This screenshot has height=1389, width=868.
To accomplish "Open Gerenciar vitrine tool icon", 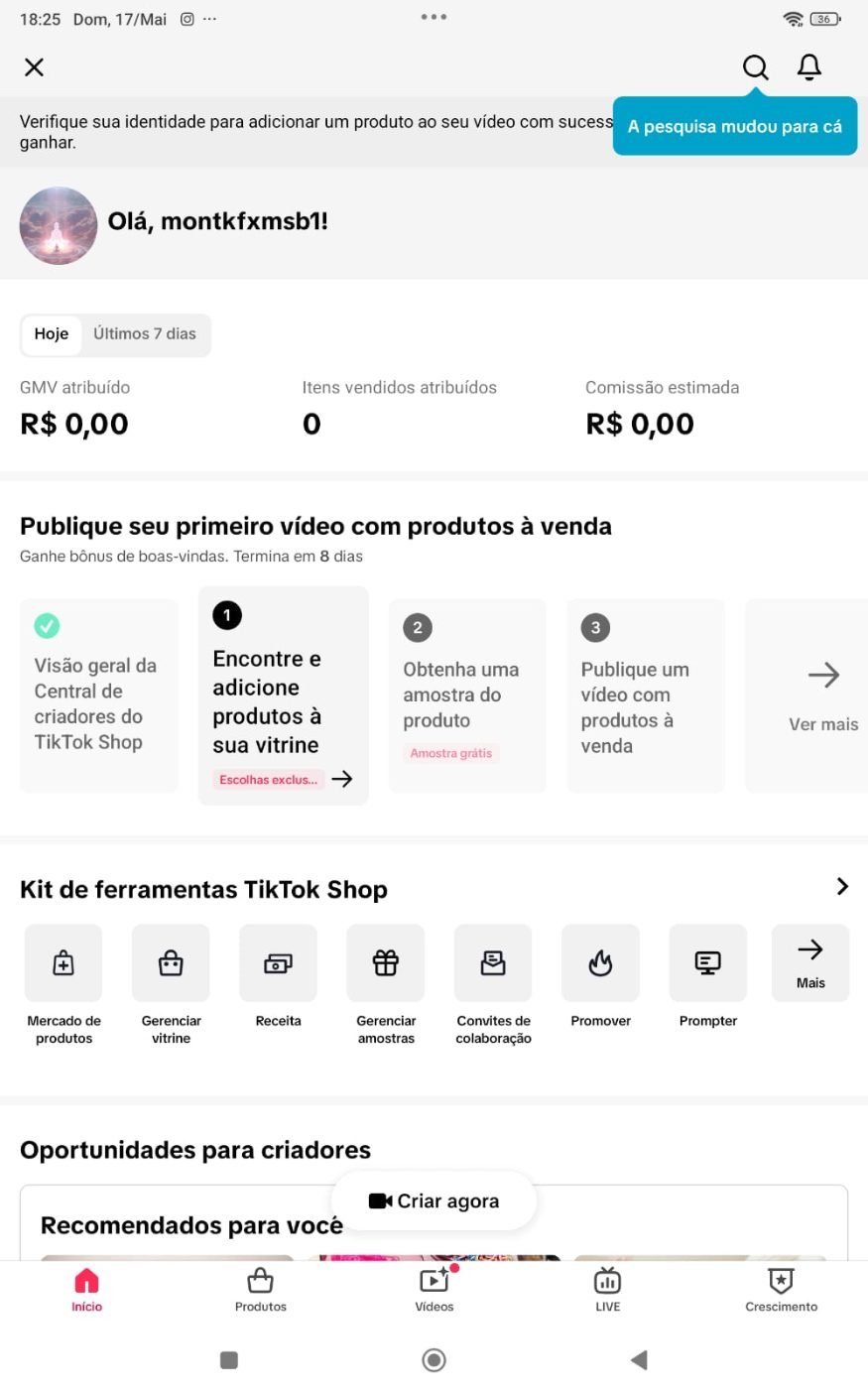I will point(171,962).
